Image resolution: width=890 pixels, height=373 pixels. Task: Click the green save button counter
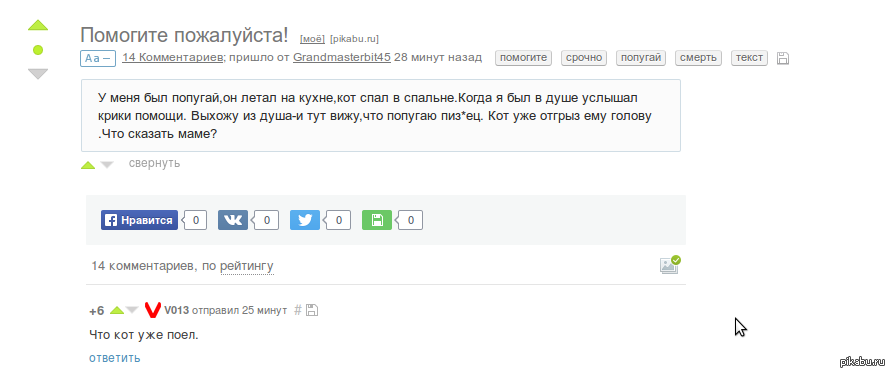tap(410, 220)
